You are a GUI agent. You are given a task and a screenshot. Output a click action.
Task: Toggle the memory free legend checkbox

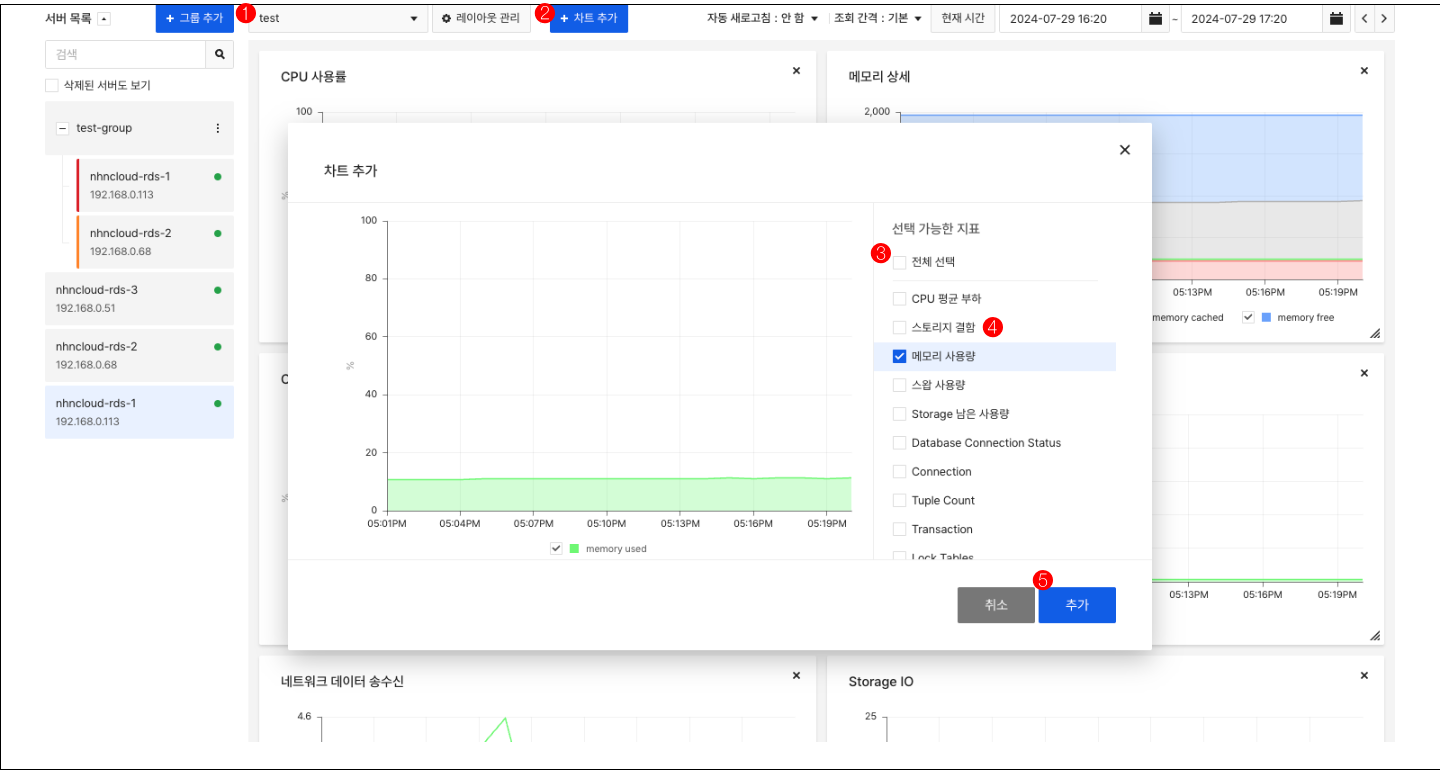[1248, 317]
